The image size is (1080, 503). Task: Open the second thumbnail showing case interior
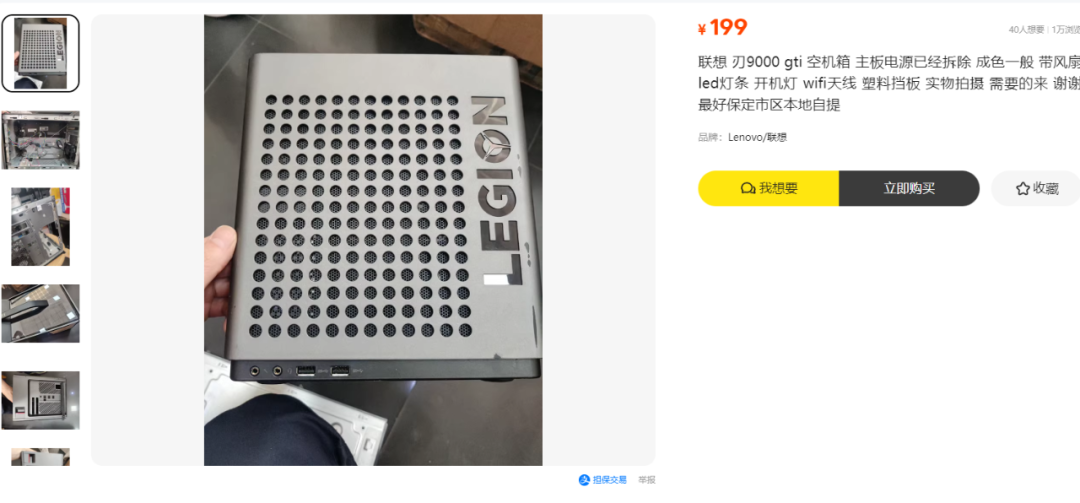(x=41, y=140)
